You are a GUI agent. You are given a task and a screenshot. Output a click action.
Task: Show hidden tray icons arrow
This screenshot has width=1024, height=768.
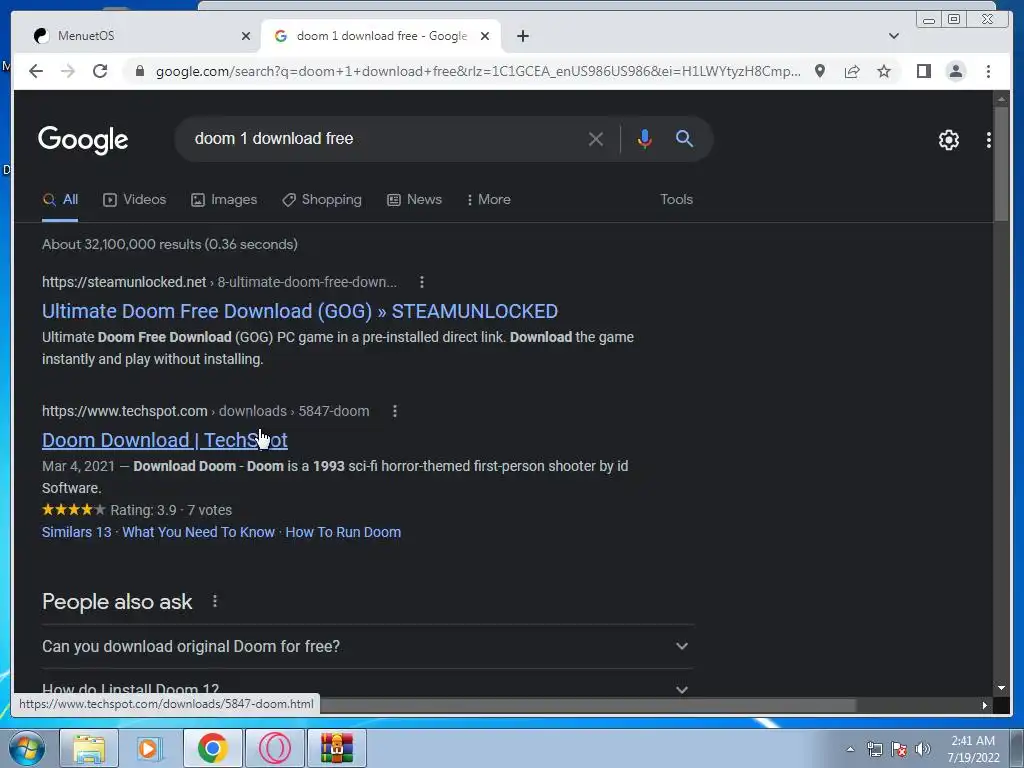click(x=850, y=750)
